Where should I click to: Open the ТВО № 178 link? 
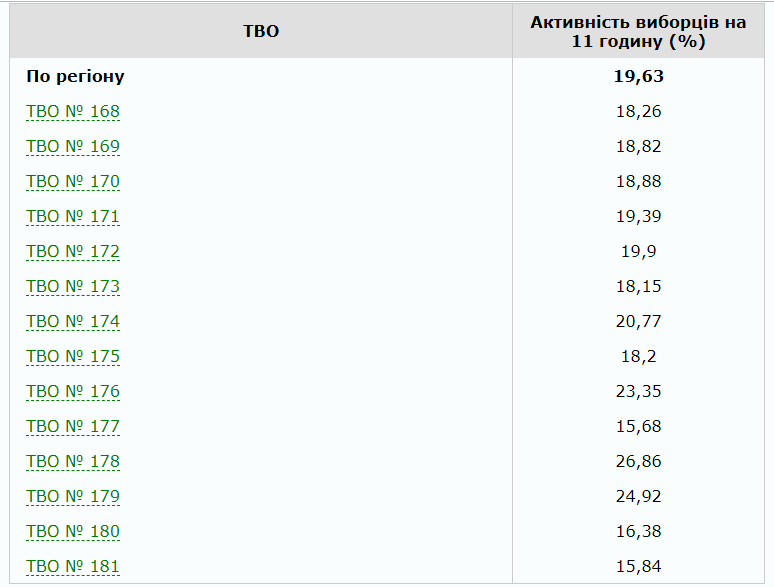(x=73, y=462)
